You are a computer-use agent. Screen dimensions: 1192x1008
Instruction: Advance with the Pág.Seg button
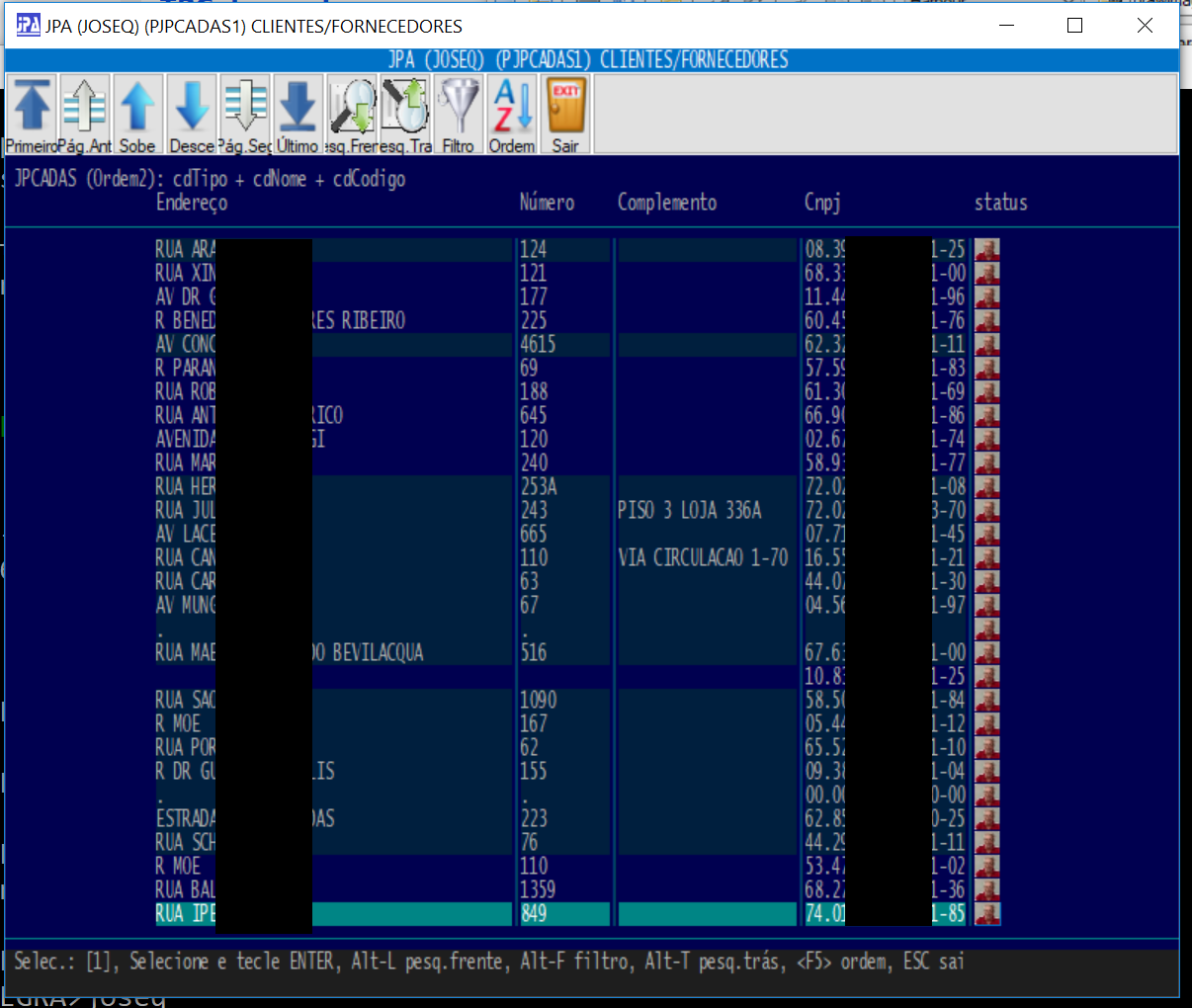tap(245, 115)
